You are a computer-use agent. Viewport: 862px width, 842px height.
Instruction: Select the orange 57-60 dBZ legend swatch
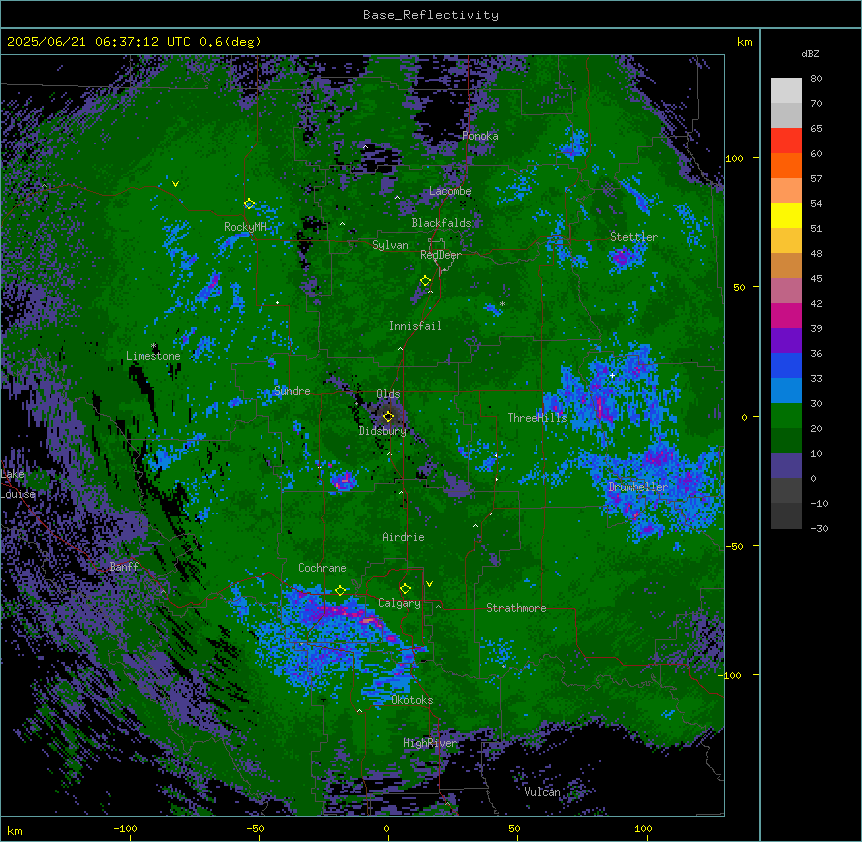tap(786, 165)
